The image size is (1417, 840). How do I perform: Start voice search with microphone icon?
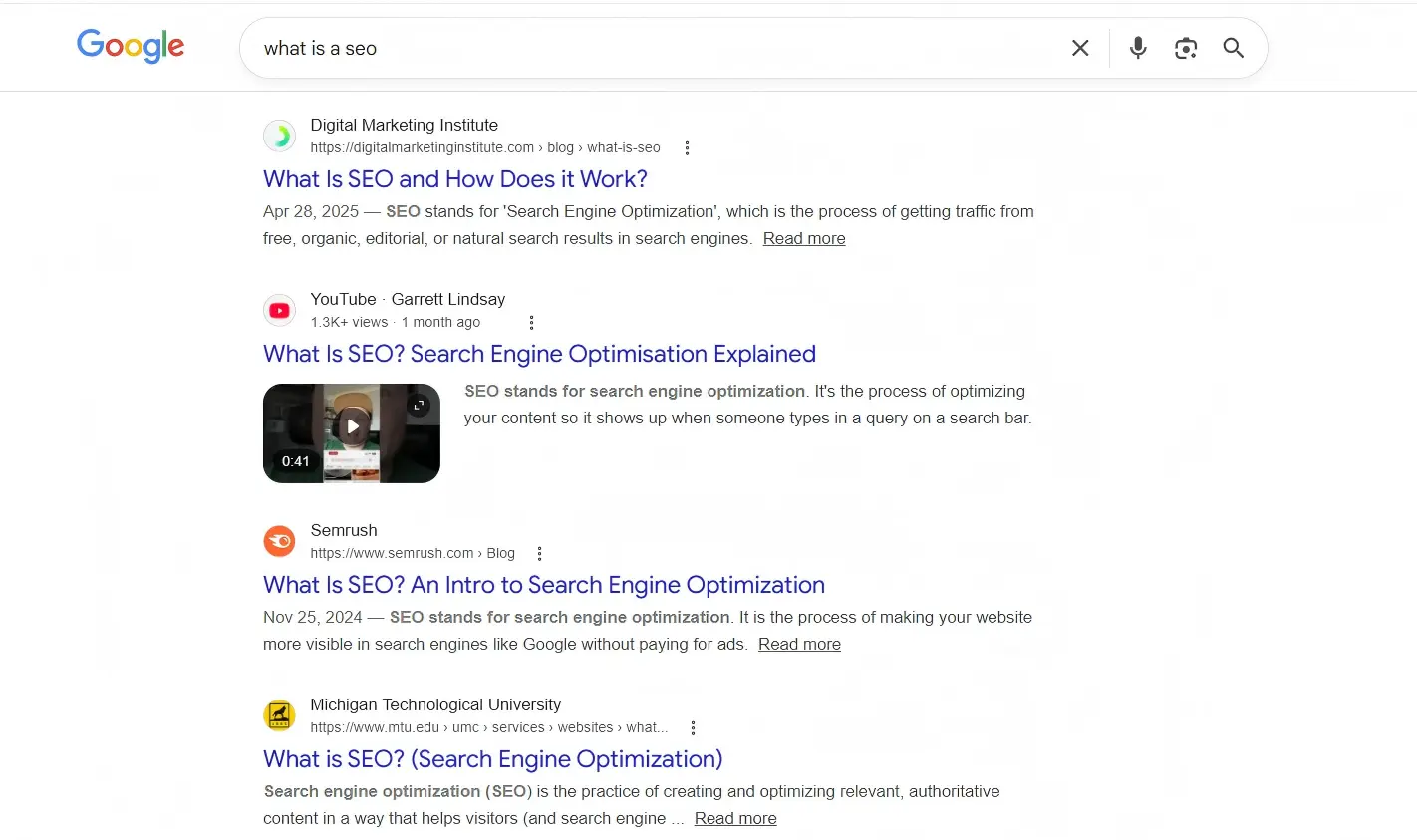coord(1138,48)
